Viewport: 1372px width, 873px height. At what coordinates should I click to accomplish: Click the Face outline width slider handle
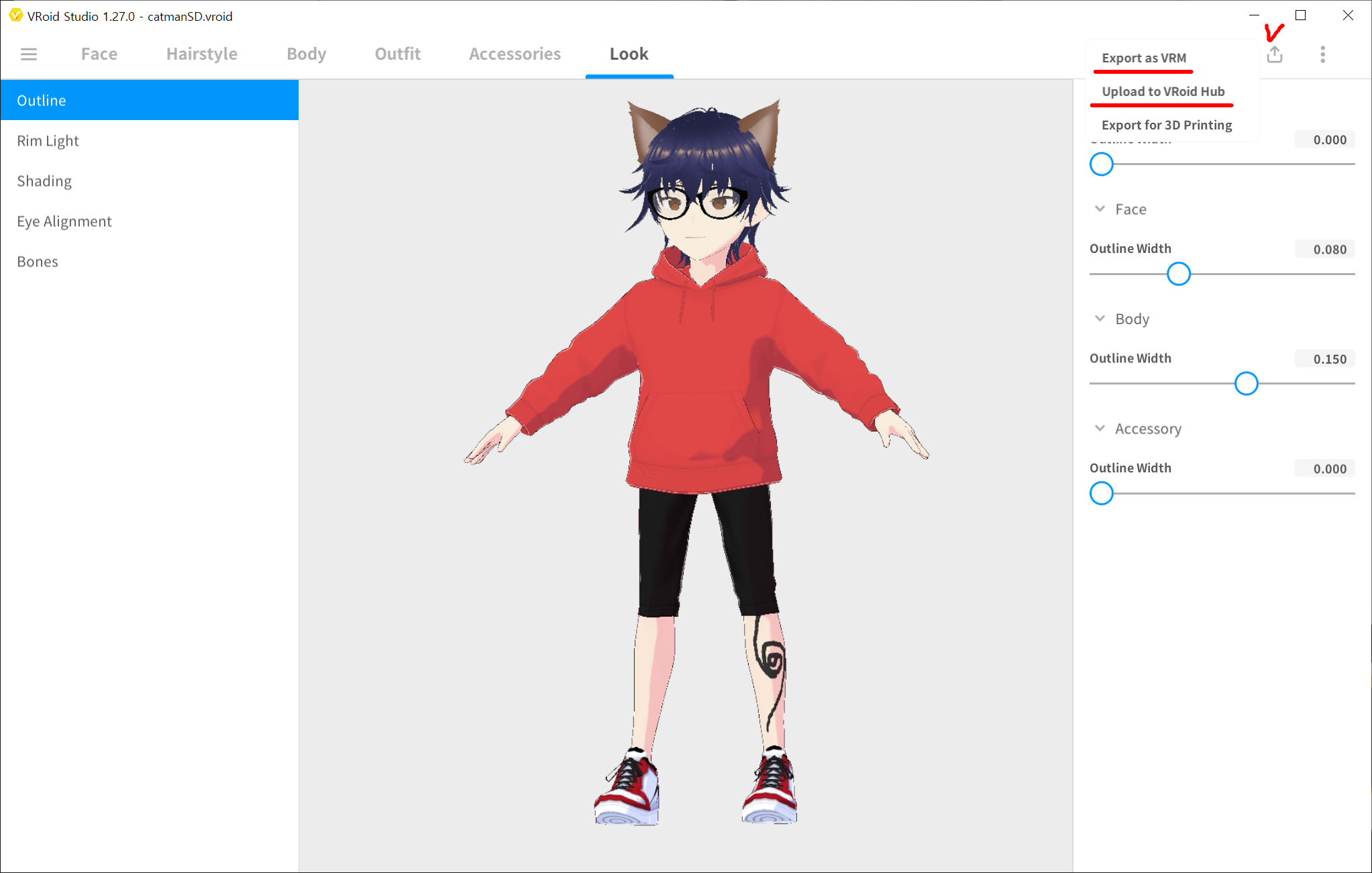tap(1178, 274)
